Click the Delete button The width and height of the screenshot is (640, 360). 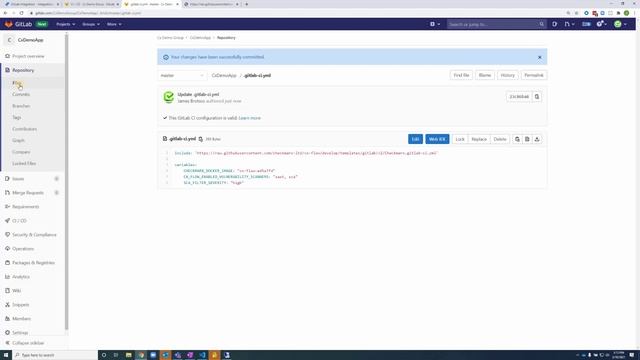(x=500, y=139)
